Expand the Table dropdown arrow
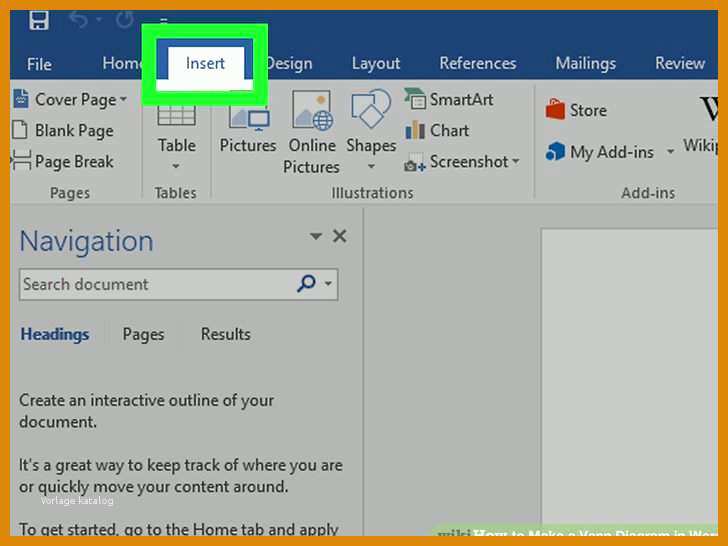Image resolution: width=728 pixels, height=546 pixels. pyautogui.click(x=176, y=166)
